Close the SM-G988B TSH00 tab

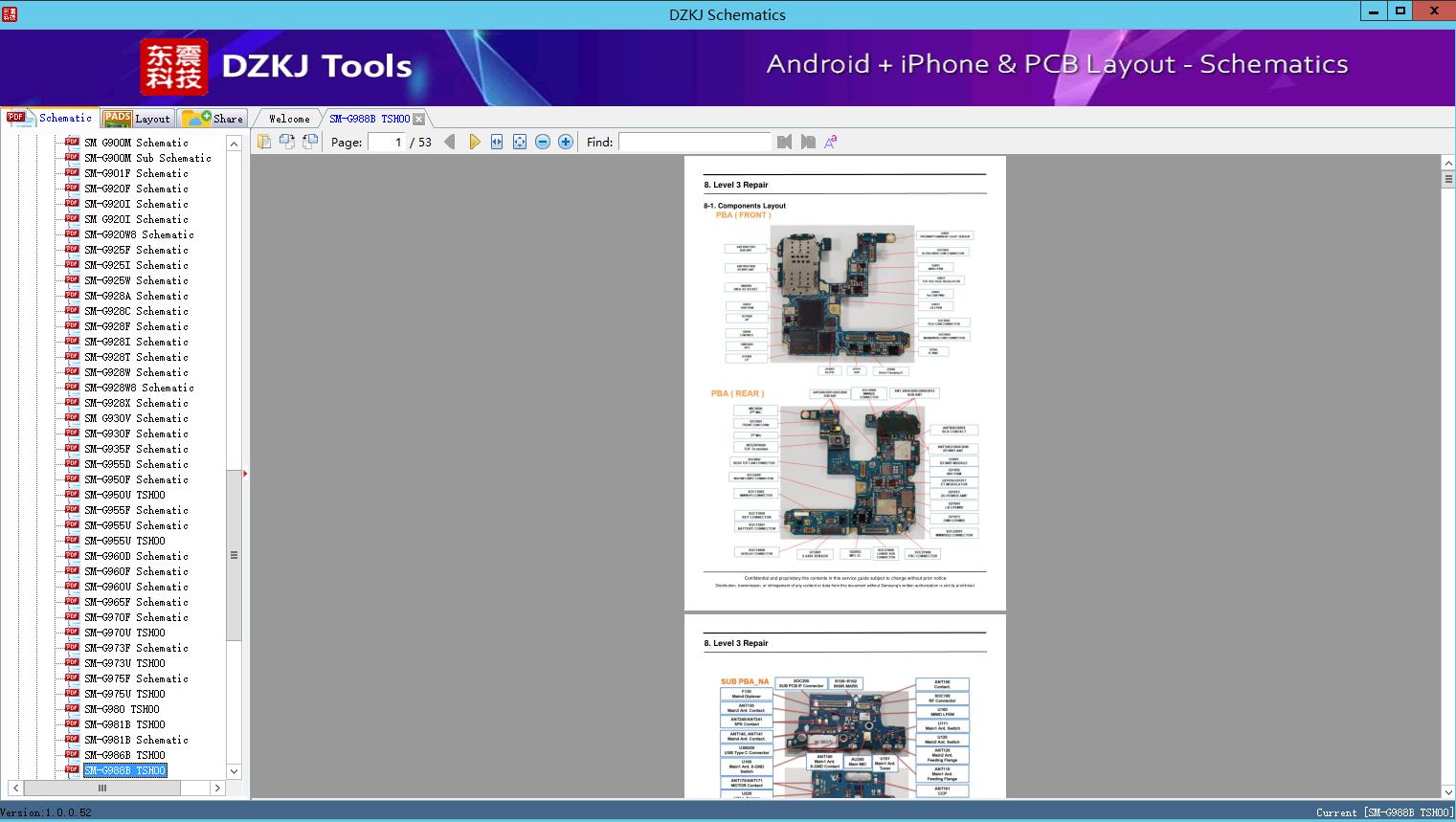(419, 119)
